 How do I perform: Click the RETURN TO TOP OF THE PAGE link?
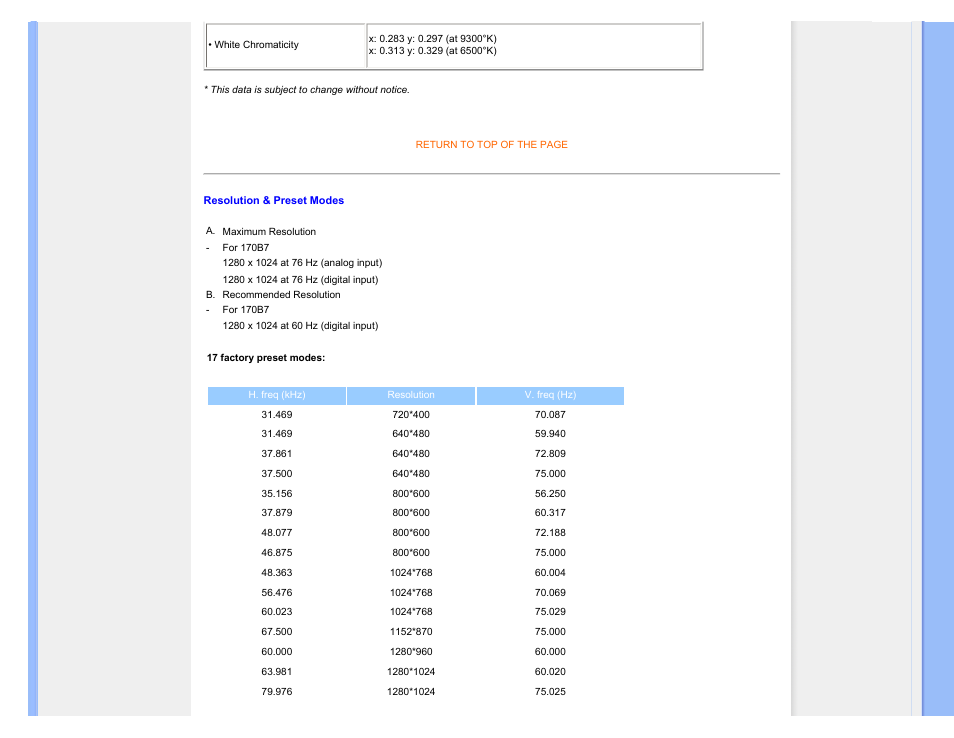[491, 145]
